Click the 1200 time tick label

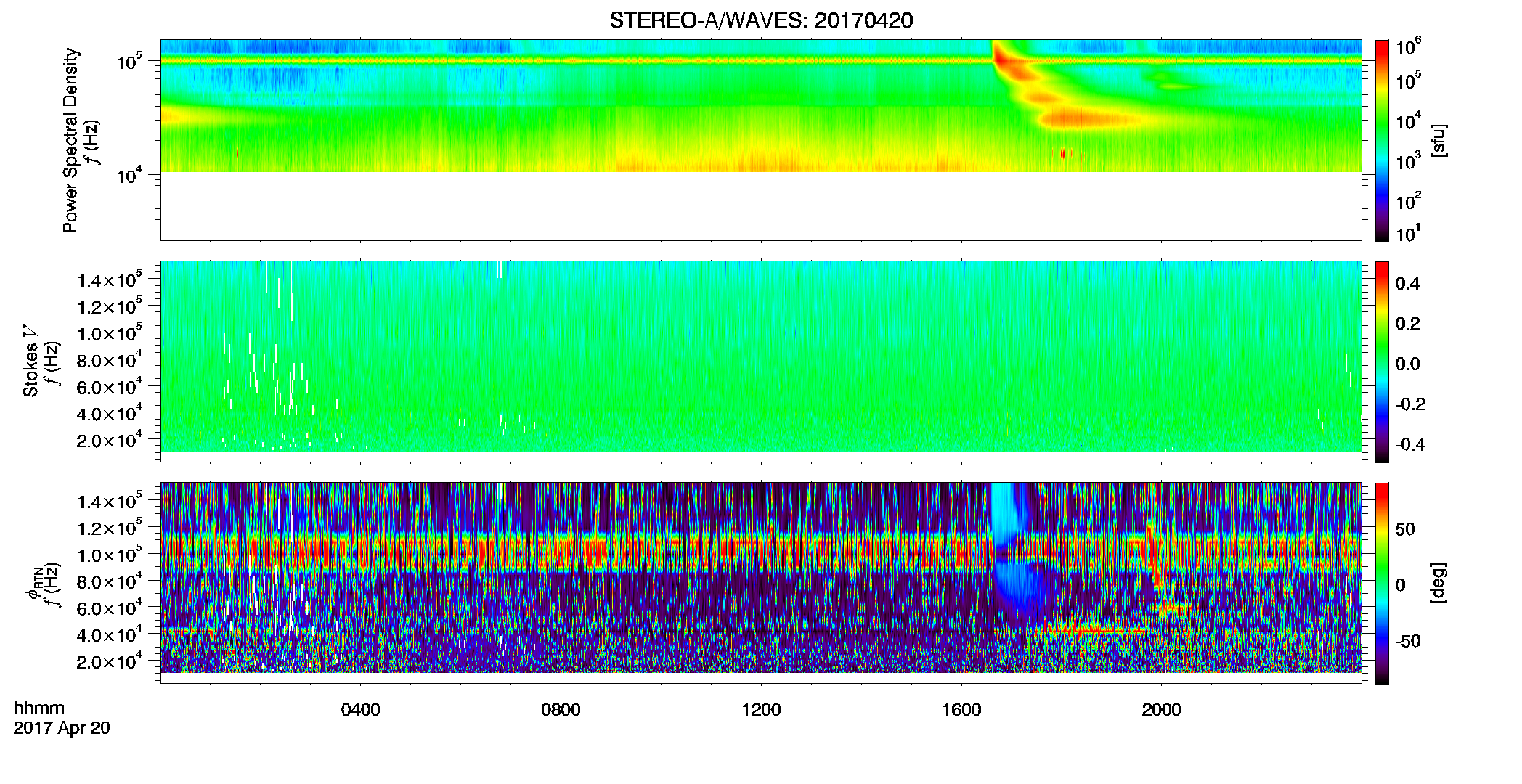pos(761,710)
